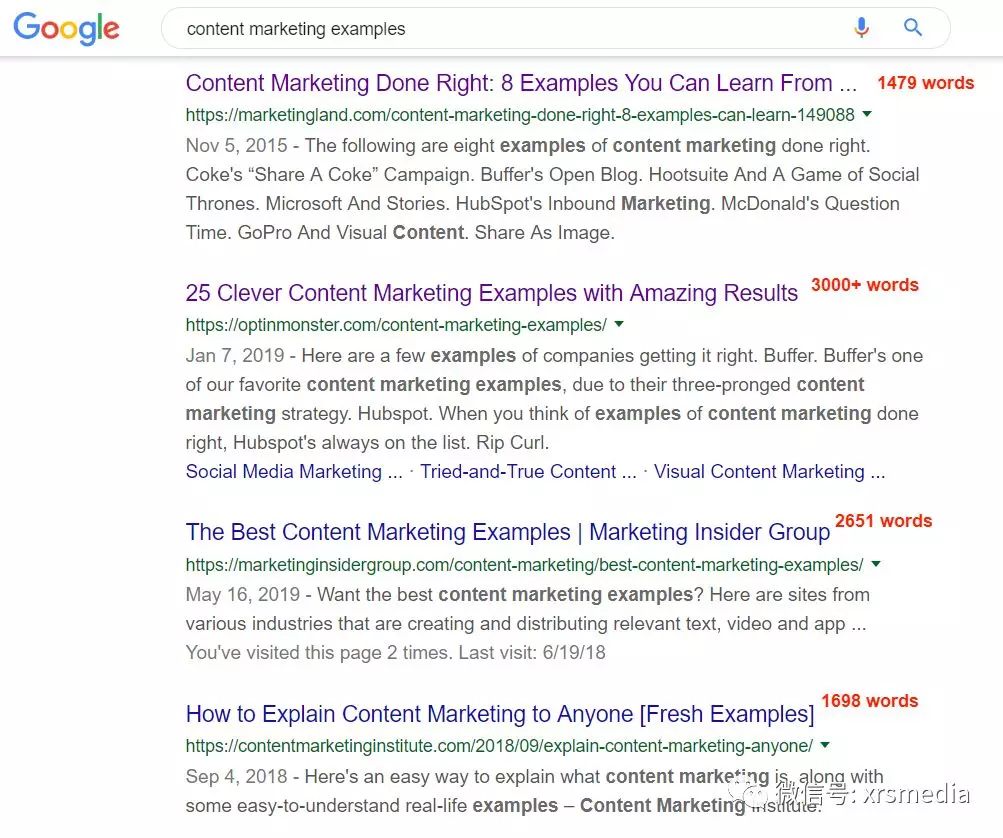Open 'How to Explain Content Marketing to Anyone' result
This screenshot has width=1003, height=838.
[500, 714]
